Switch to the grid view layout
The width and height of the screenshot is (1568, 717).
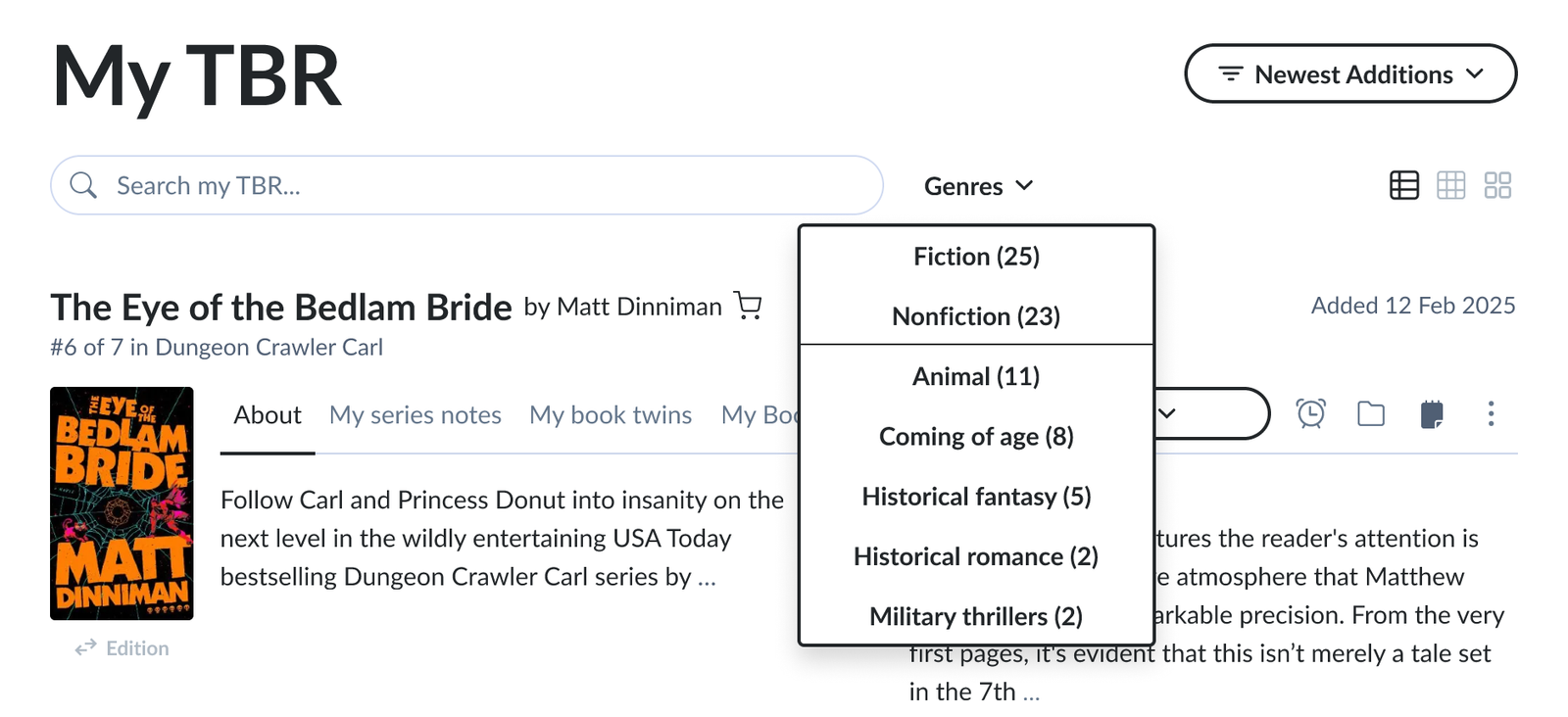point(1450,185)
